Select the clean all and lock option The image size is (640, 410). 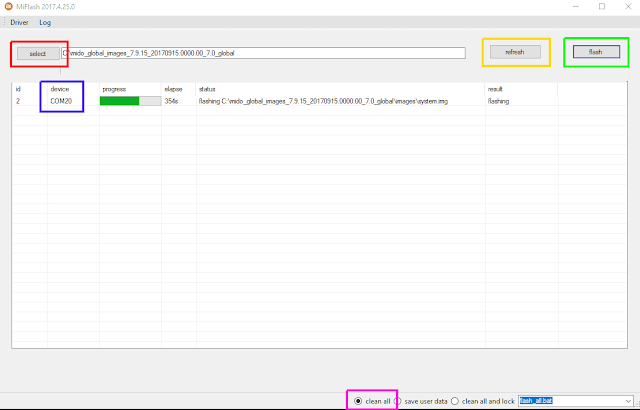click(x=483, y=401)
